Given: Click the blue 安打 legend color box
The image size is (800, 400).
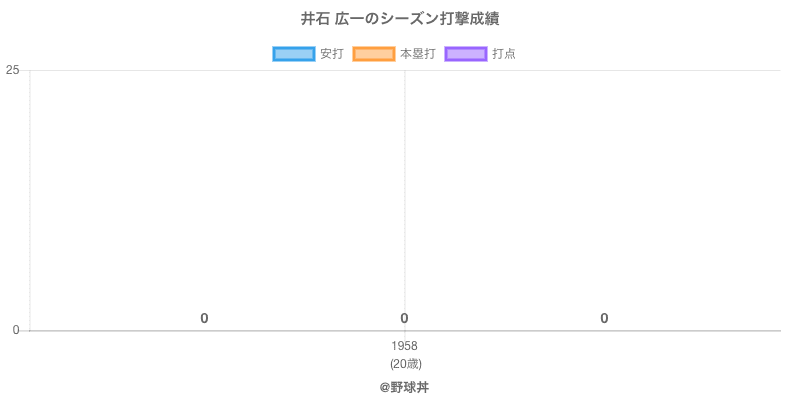Looking at the screenshot, I should pyautogui.click(x=294, y=54).
